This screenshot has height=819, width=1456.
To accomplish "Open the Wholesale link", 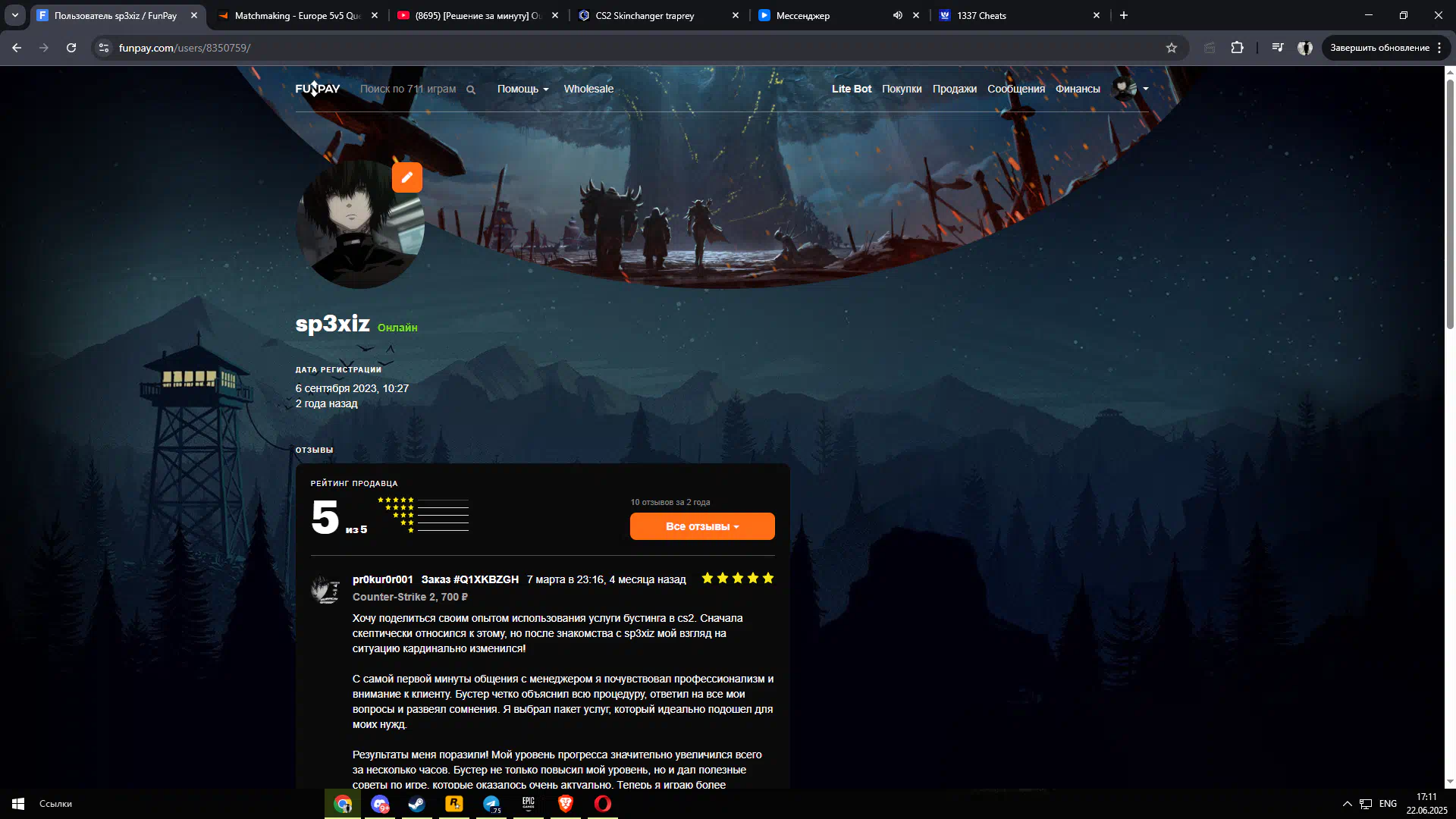I will pos(588,89).
